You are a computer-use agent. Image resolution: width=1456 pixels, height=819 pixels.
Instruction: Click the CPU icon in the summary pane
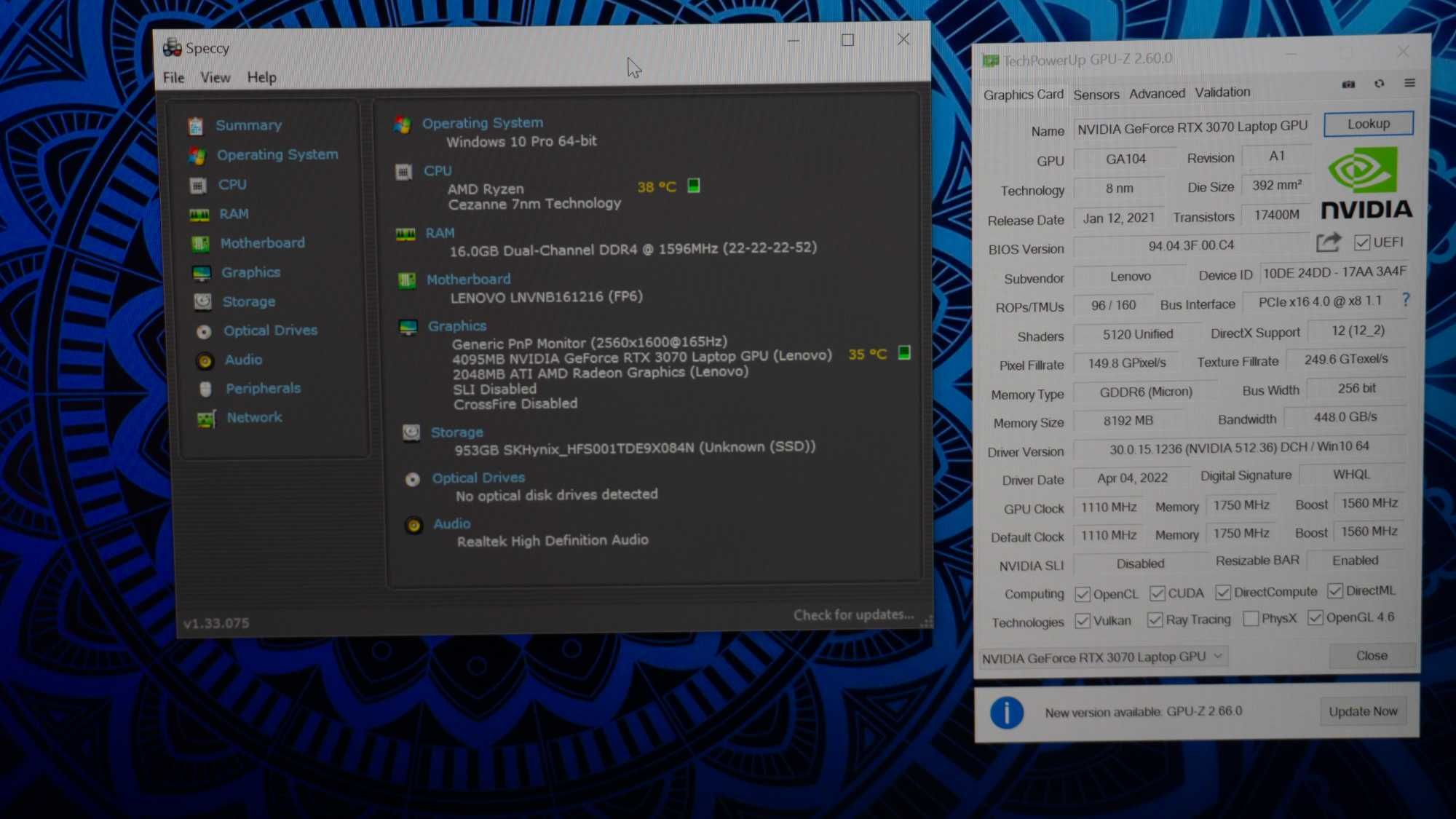pyautogui.click(x=403, y=173)
